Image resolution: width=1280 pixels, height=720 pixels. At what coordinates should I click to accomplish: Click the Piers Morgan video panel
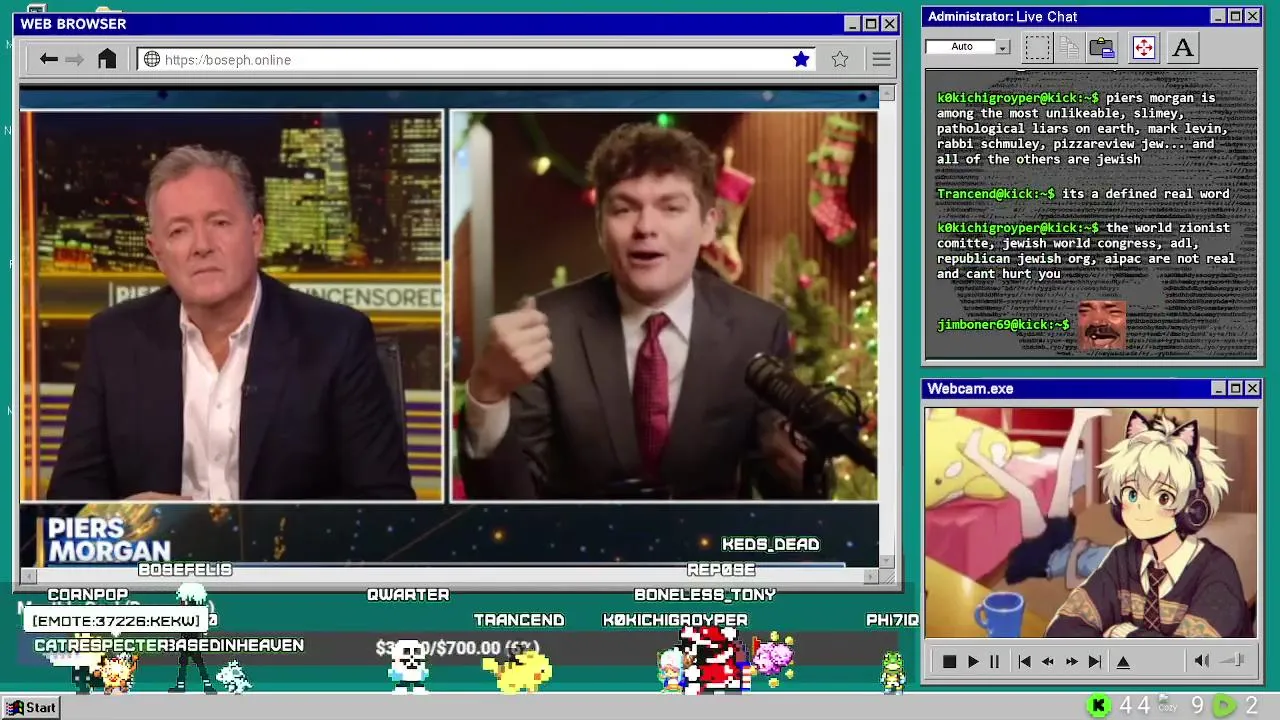(231, 305)
